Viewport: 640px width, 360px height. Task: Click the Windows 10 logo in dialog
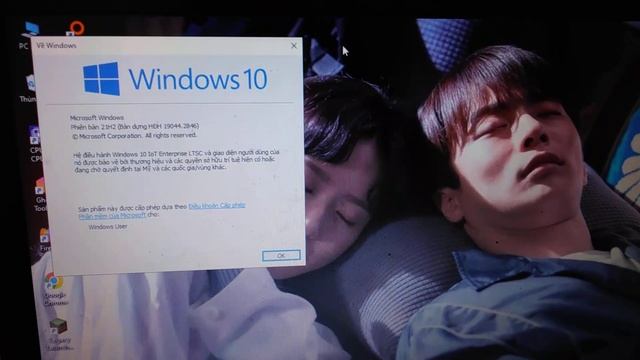pyautogui.click(x=176, y=79)
